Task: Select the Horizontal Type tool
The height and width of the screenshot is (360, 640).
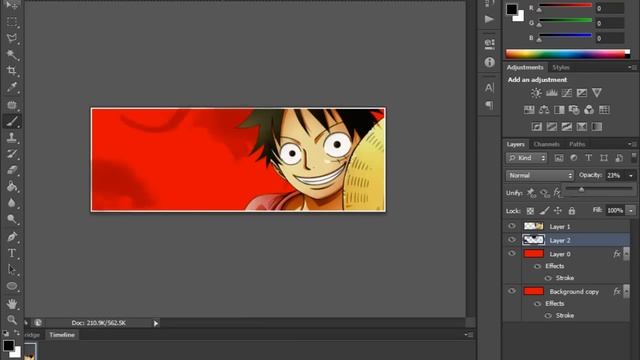Action: tap(11, 253)
